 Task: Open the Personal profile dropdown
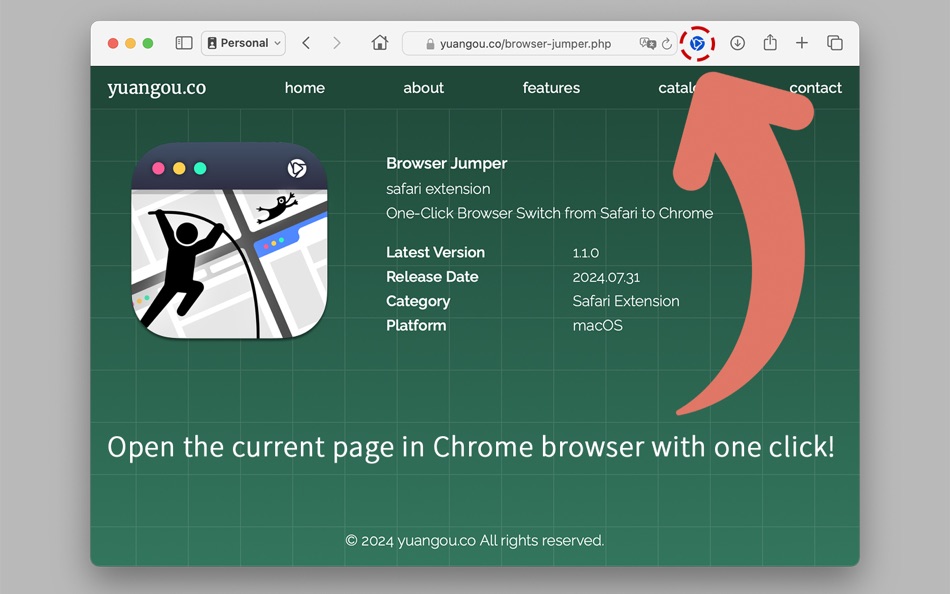[x=243, y=43]
